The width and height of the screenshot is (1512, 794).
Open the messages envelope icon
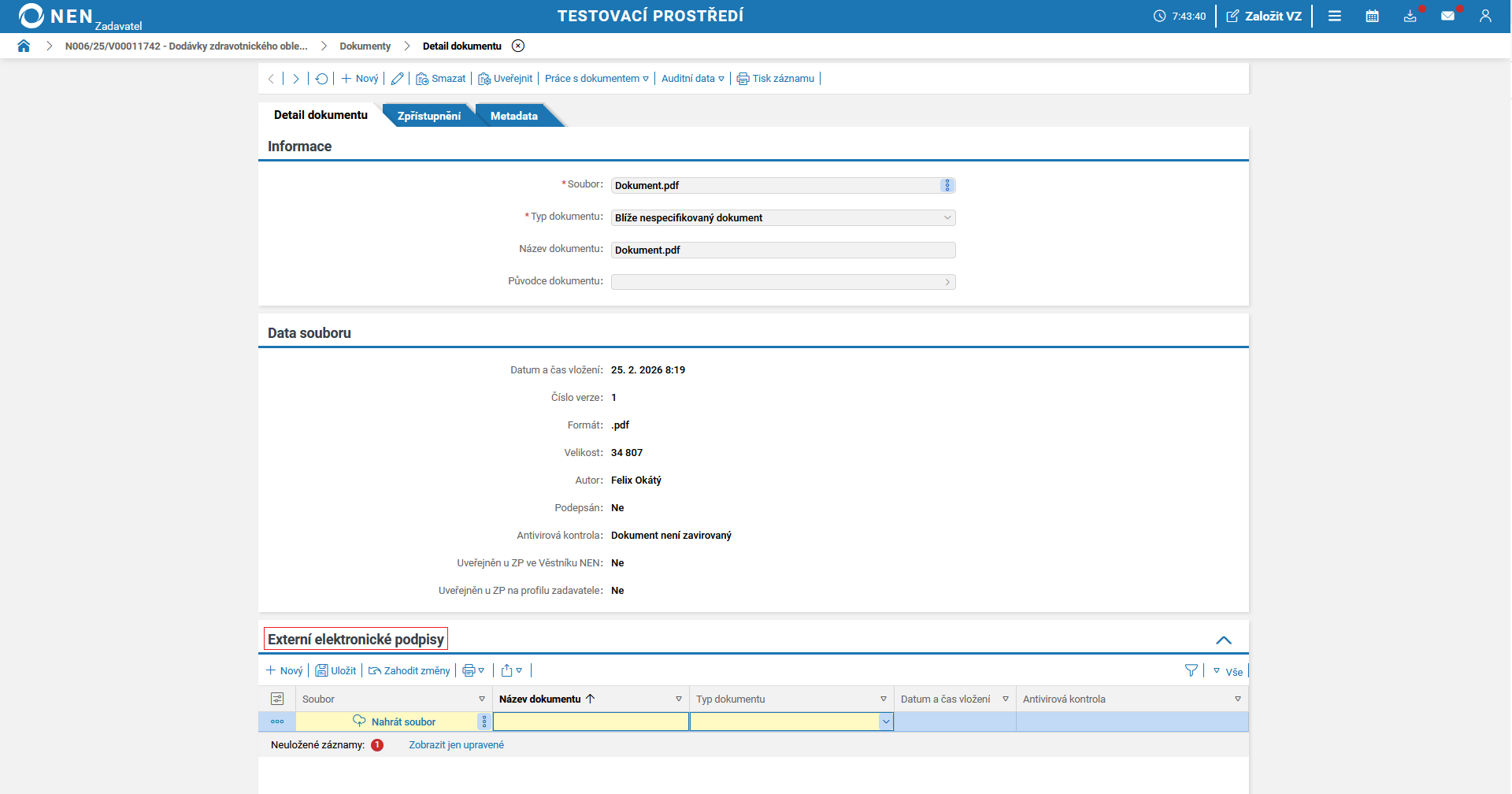1447,16
